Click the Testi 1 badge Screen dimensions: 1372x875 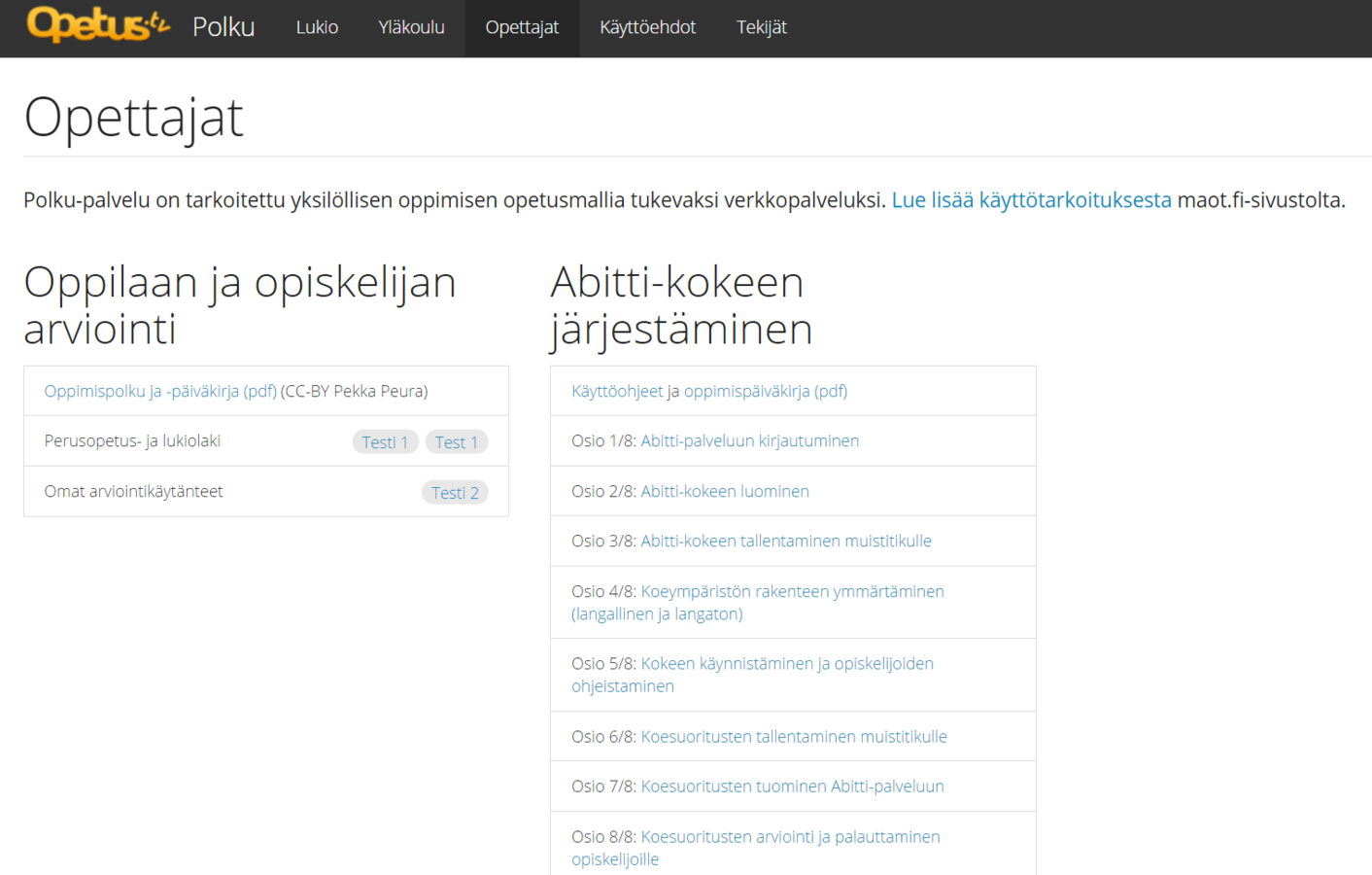pyautogui.click(x=385, y=442)
